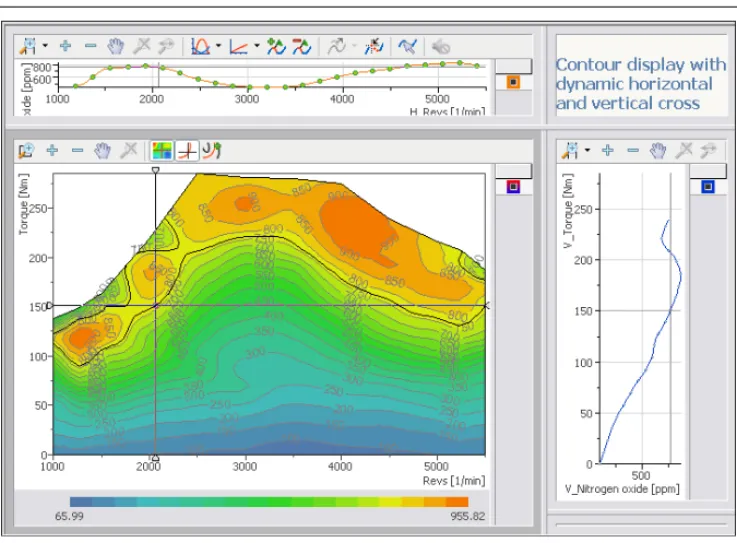Click zoom out minus in vertical section toolbar
This screenshot has height=543, width=737.
tap(633, 150)
